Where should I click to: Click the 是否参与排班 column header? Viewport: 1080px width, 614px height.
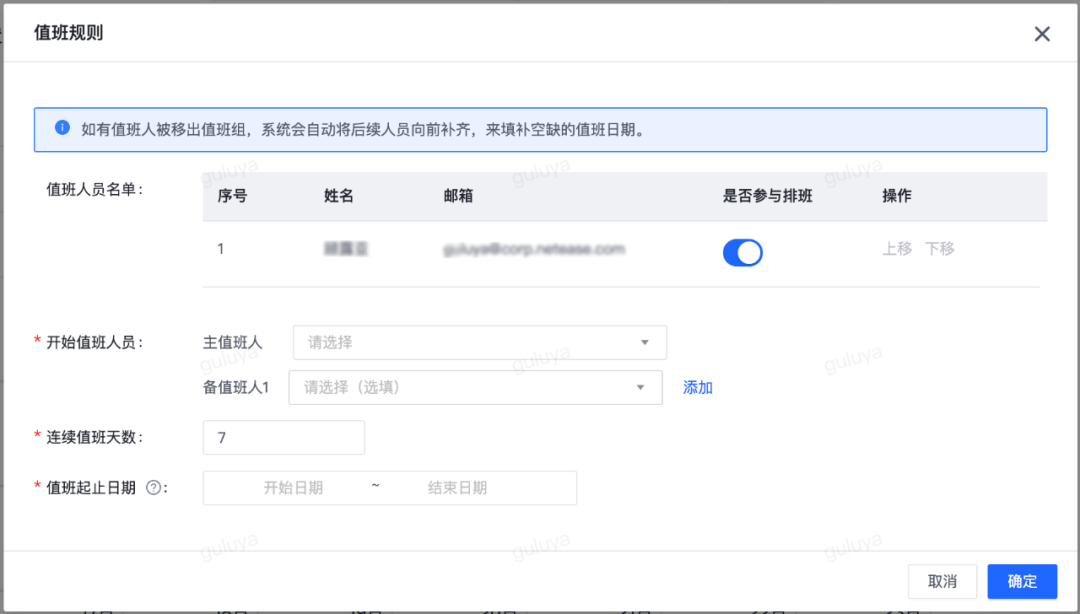tap(767, 196)
